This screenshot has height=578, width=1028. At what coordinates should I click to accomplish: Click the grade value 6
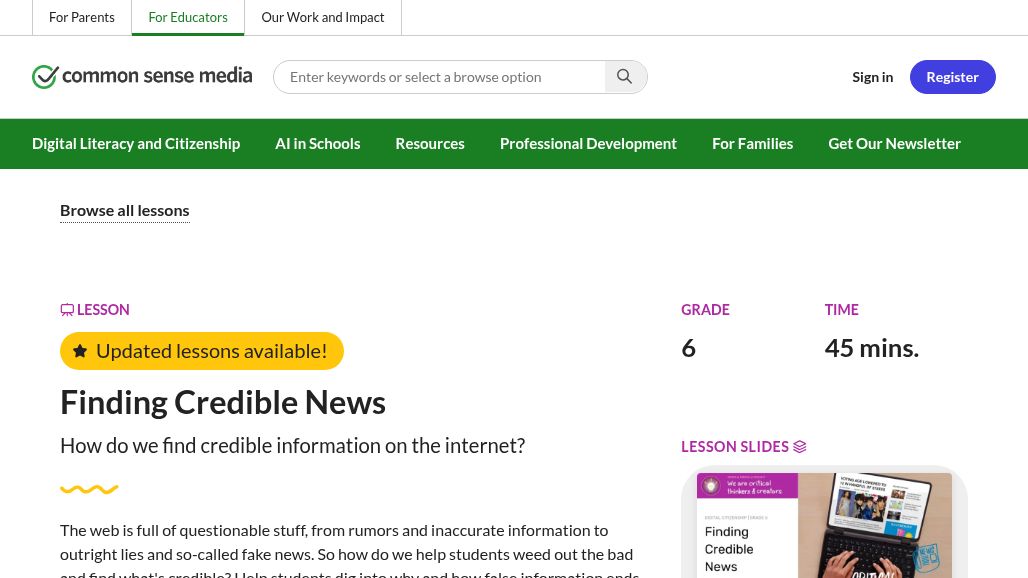[688, 348]
